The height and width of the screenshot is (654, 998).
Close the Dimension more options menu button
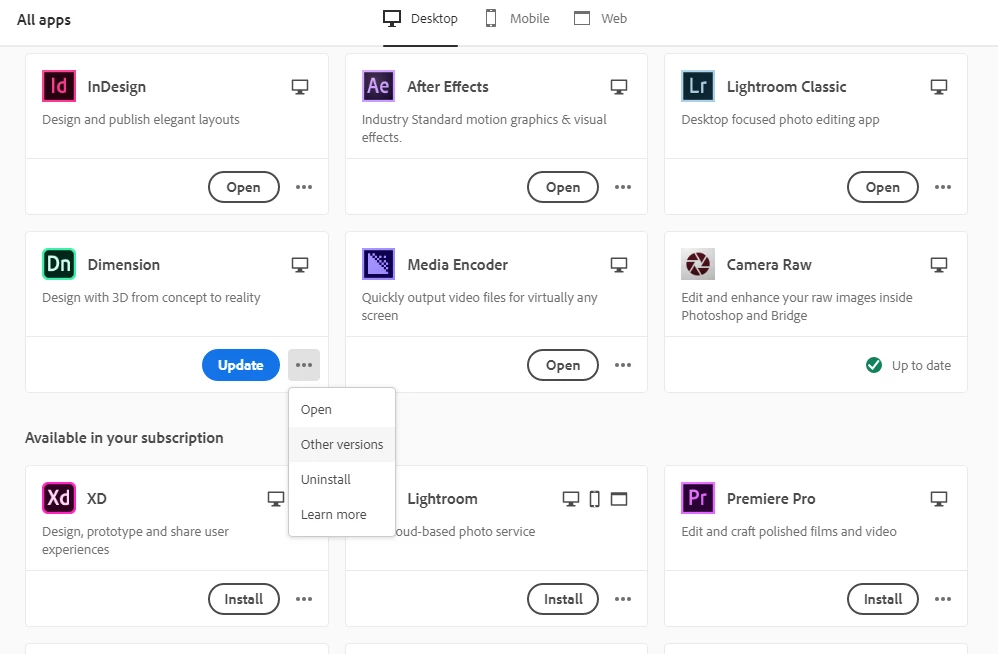(x=304, y=365)
